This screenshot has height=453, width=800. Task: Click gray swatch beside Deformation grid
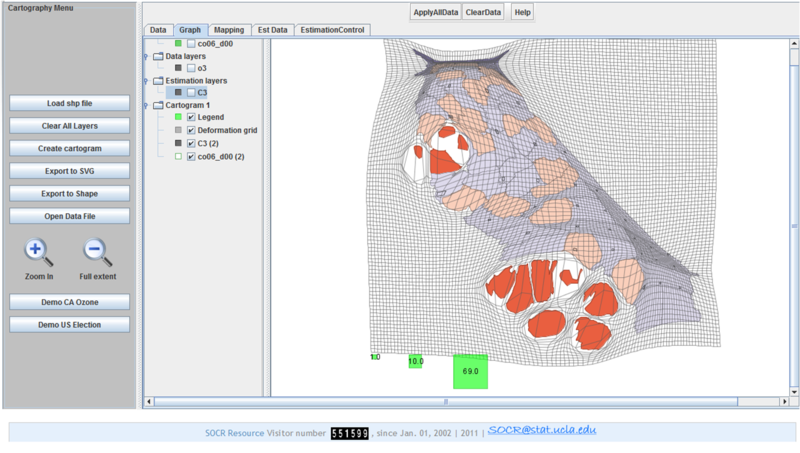click(x=178, y=130)
